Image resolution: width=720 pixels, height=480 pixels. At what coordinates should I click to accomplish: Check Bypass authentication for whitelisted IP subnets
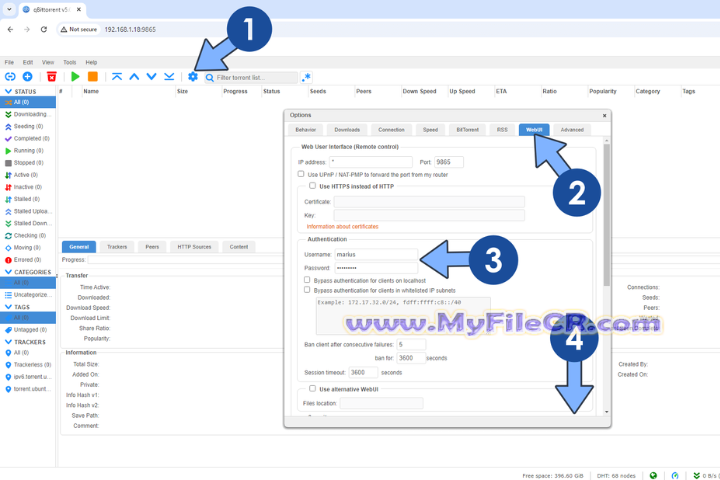(307, 290)
